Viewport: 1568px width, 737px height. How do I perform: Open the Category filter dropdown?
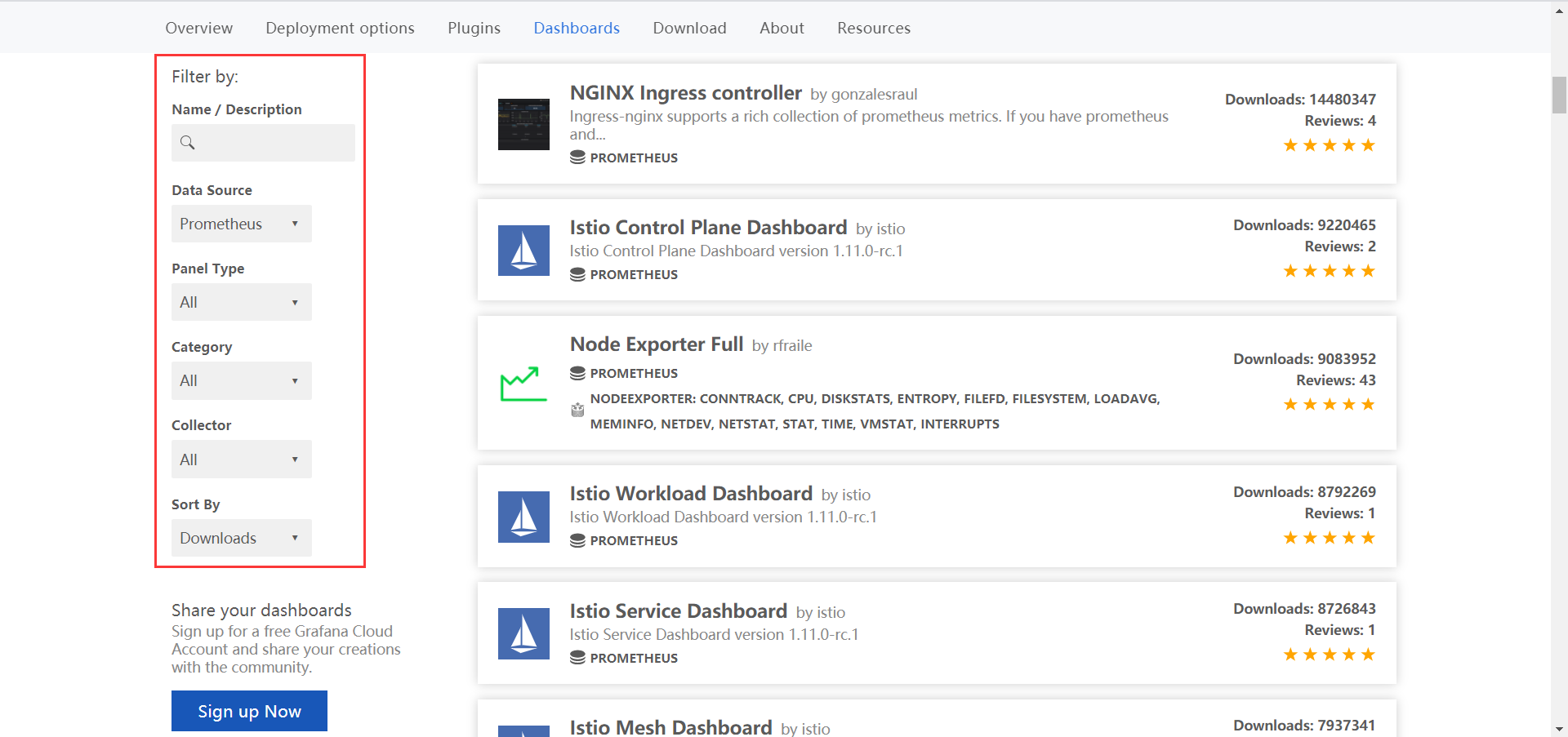tap(241, 380)
